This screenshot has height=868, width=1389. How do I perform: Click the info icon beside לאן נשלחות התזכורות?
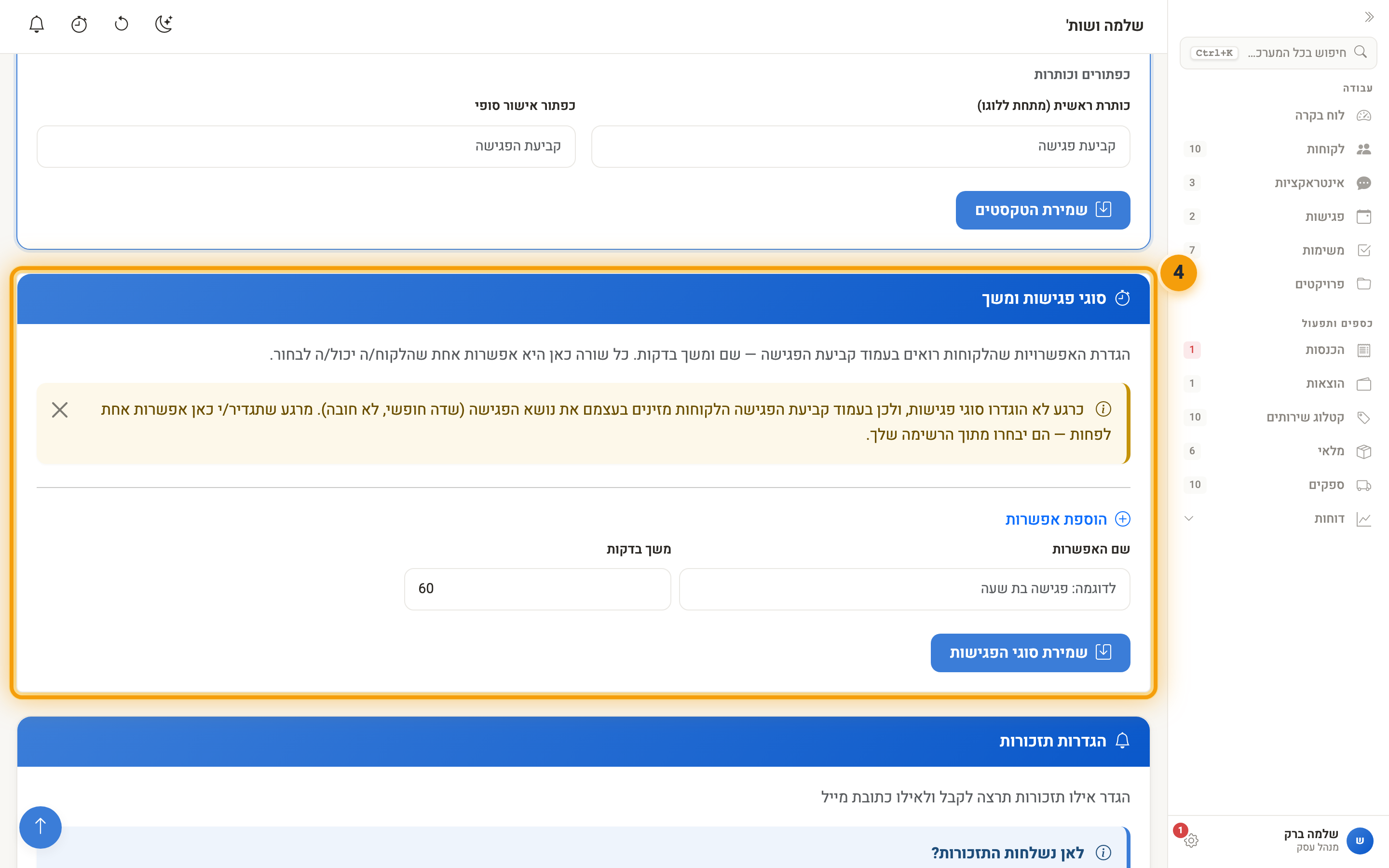point(1103,853)
